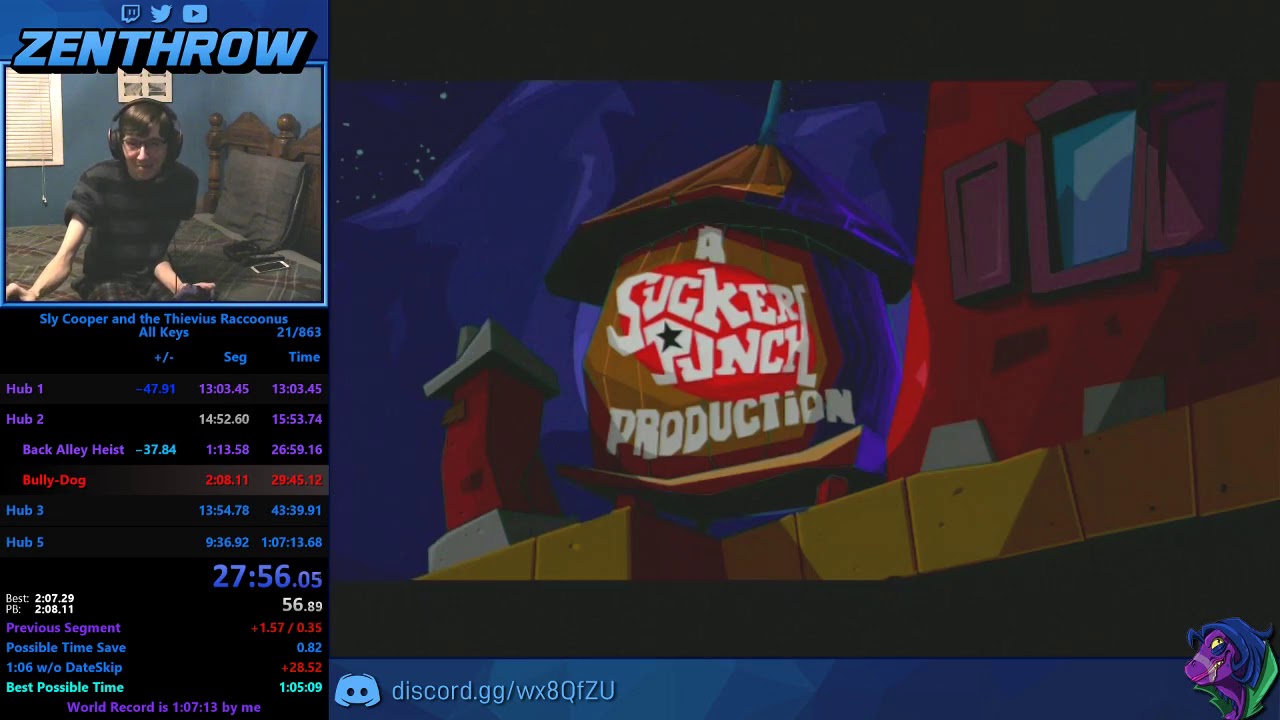The width and height of the screenshot is (1280, 720).
Task: Click the Previous Segment label
Action: 63,628
